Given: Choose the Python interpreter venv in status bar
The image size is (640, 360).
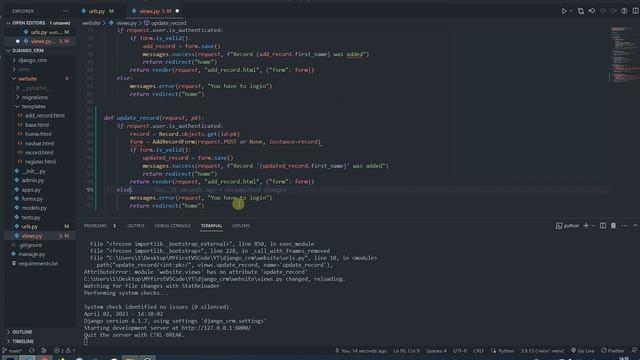Looking at the screenshot, I should [x=542, y=351].
